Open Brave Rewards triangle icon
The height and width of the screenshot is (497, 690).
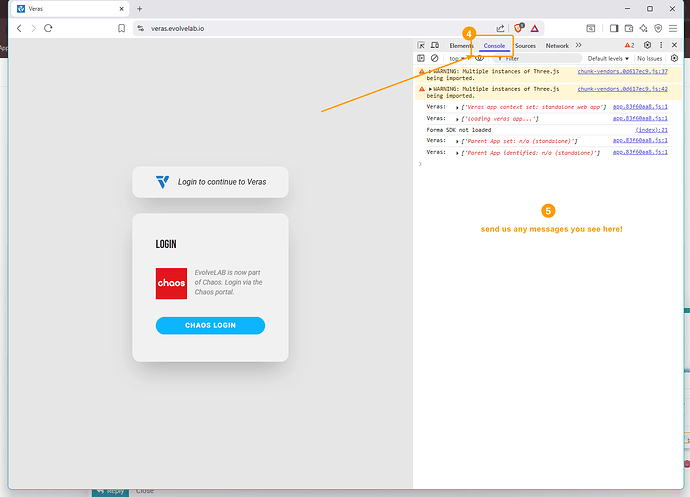tap(535, 28)
